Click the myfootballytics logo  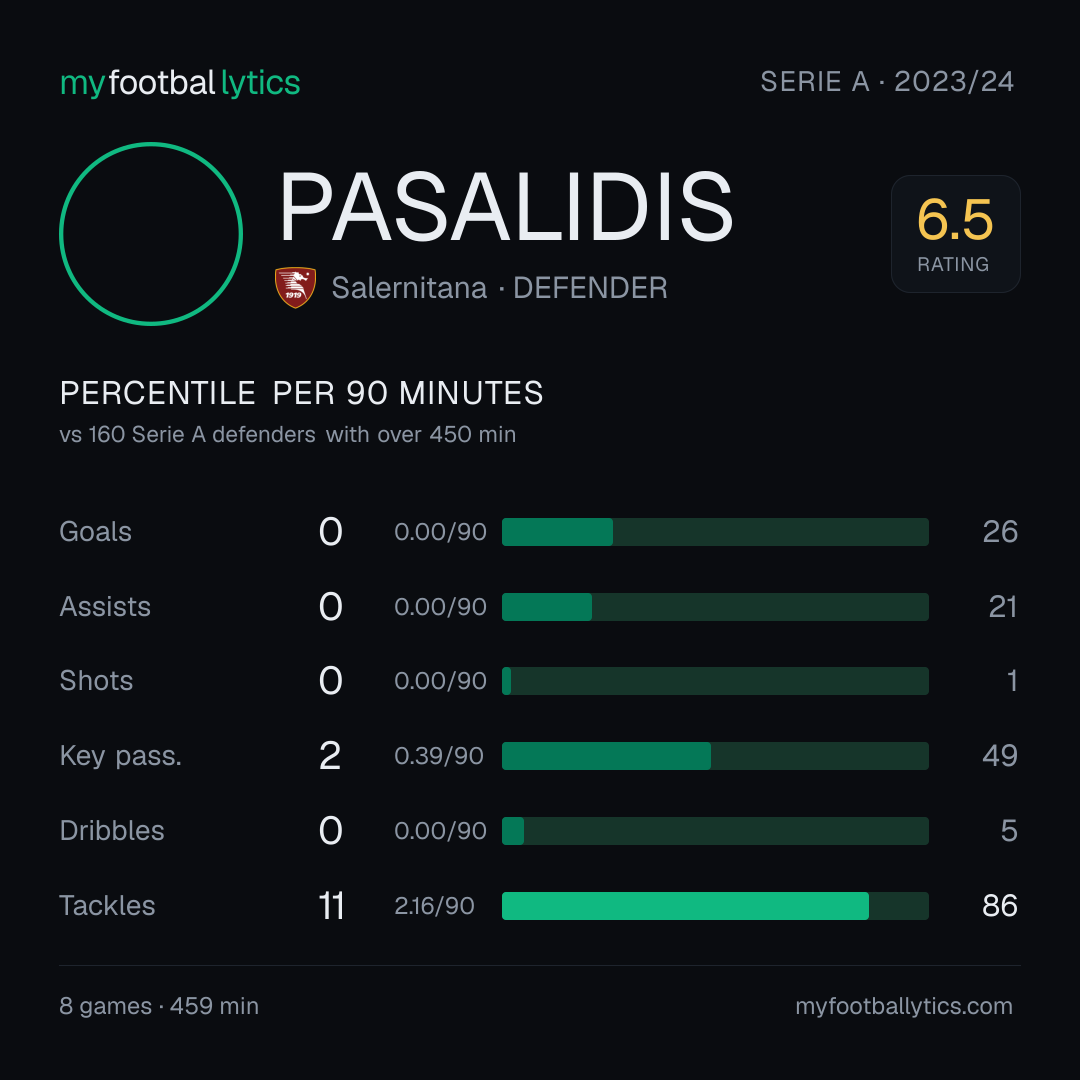[x=180, y=83]
